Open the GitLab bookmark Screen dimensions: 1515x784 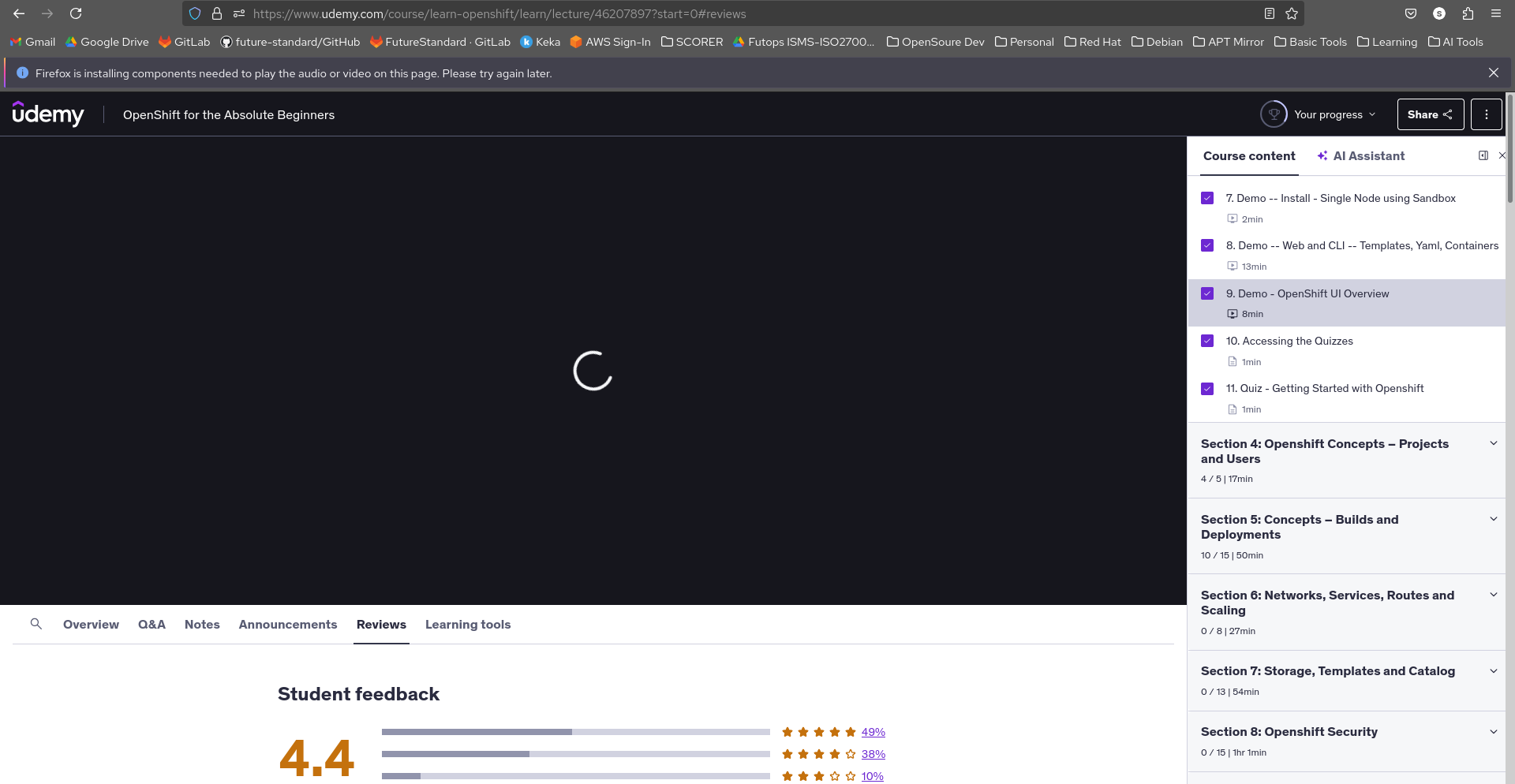tap(185, 42)
